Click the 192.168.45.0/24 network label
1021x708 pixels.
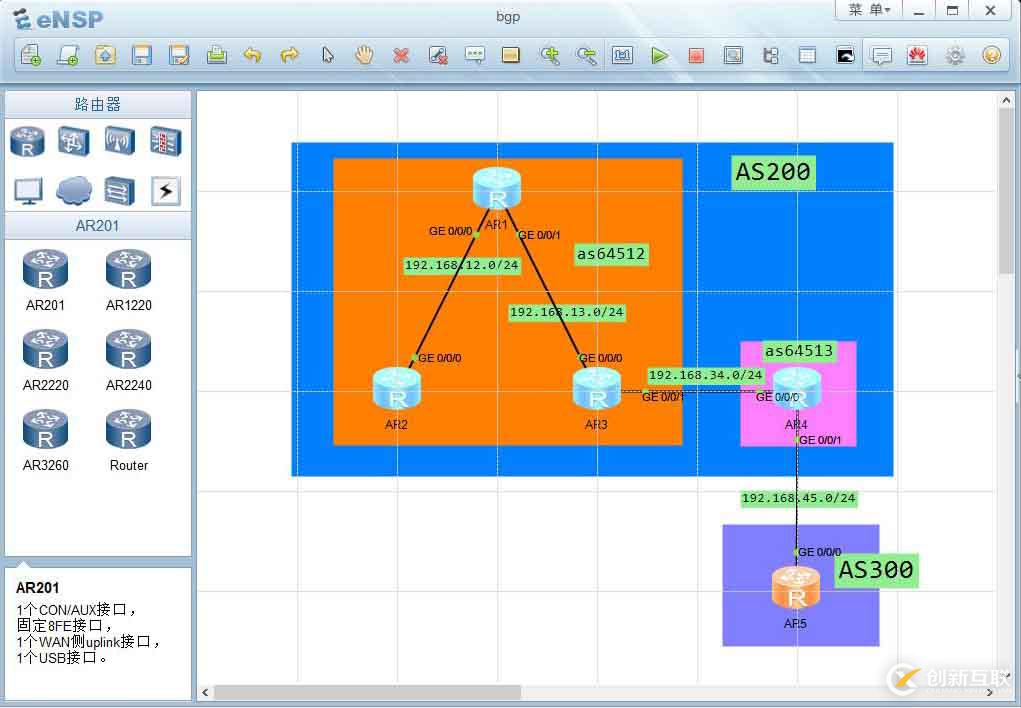[x=798, y=498]
